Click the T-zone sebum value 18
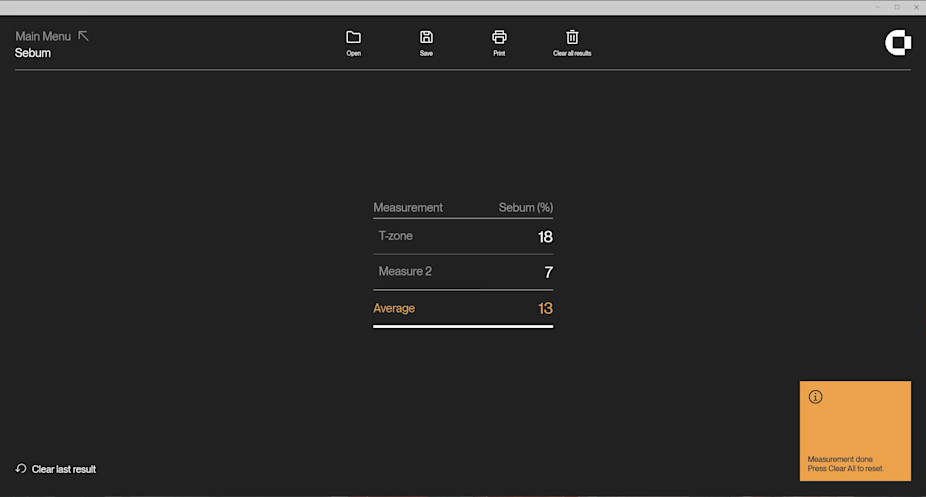This screenshot has height=497, width=926. point(545,237)
